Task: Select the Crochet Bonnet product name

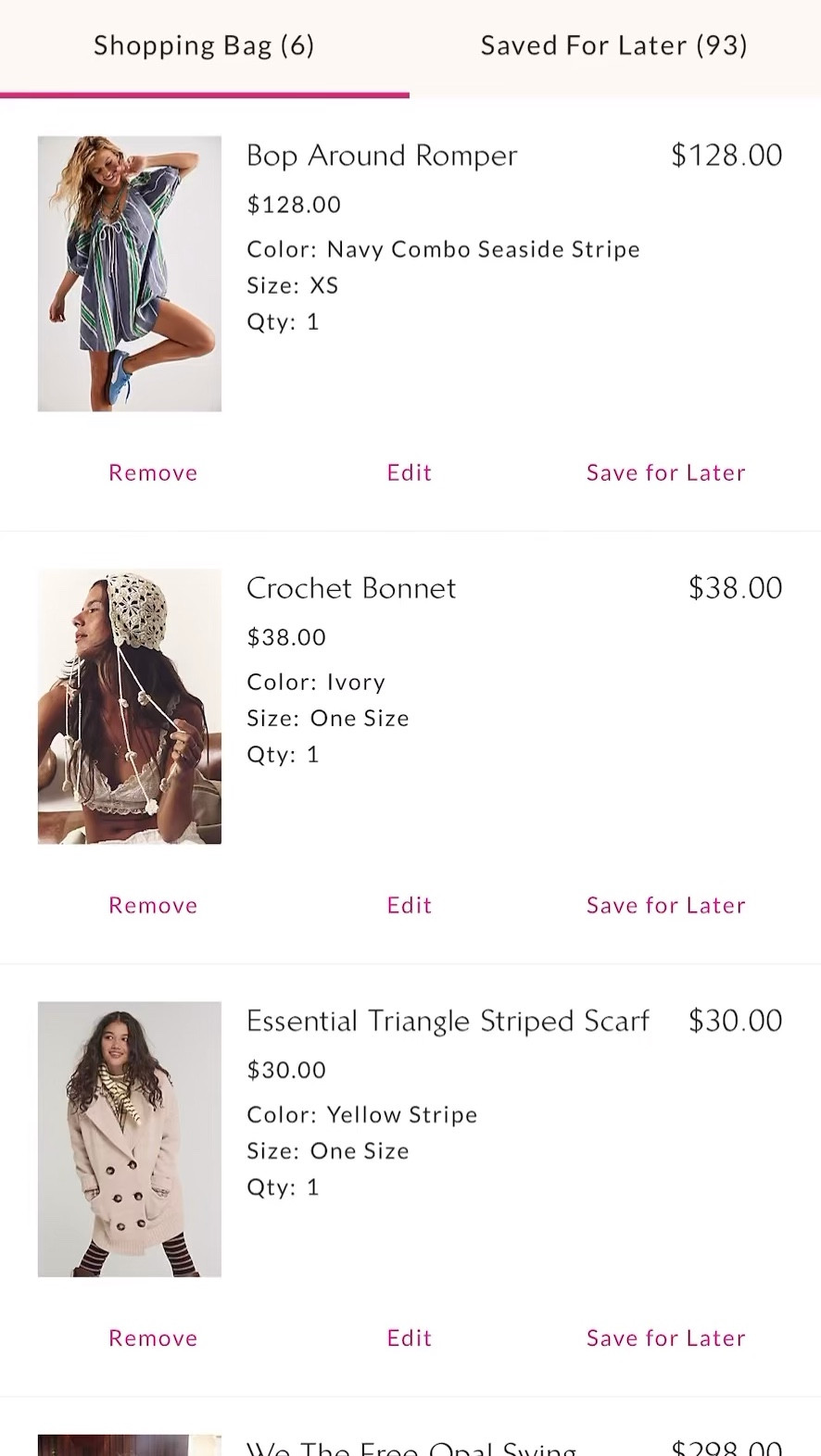Action: [x=351, y=587]
